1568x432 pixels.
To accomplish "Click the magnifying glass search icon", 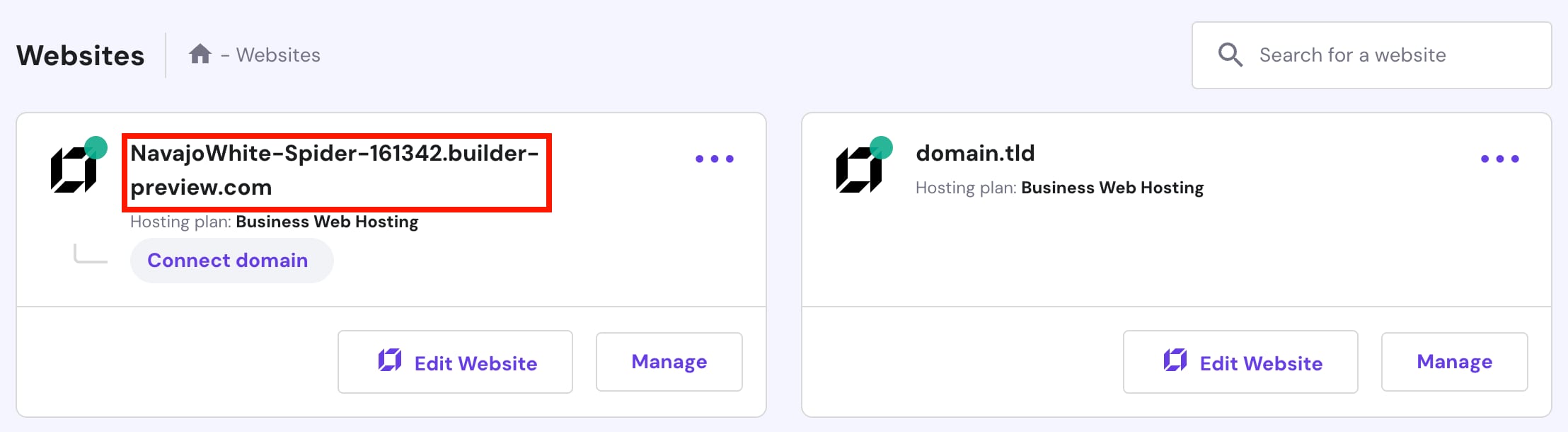I will (x=1230, y=55).
